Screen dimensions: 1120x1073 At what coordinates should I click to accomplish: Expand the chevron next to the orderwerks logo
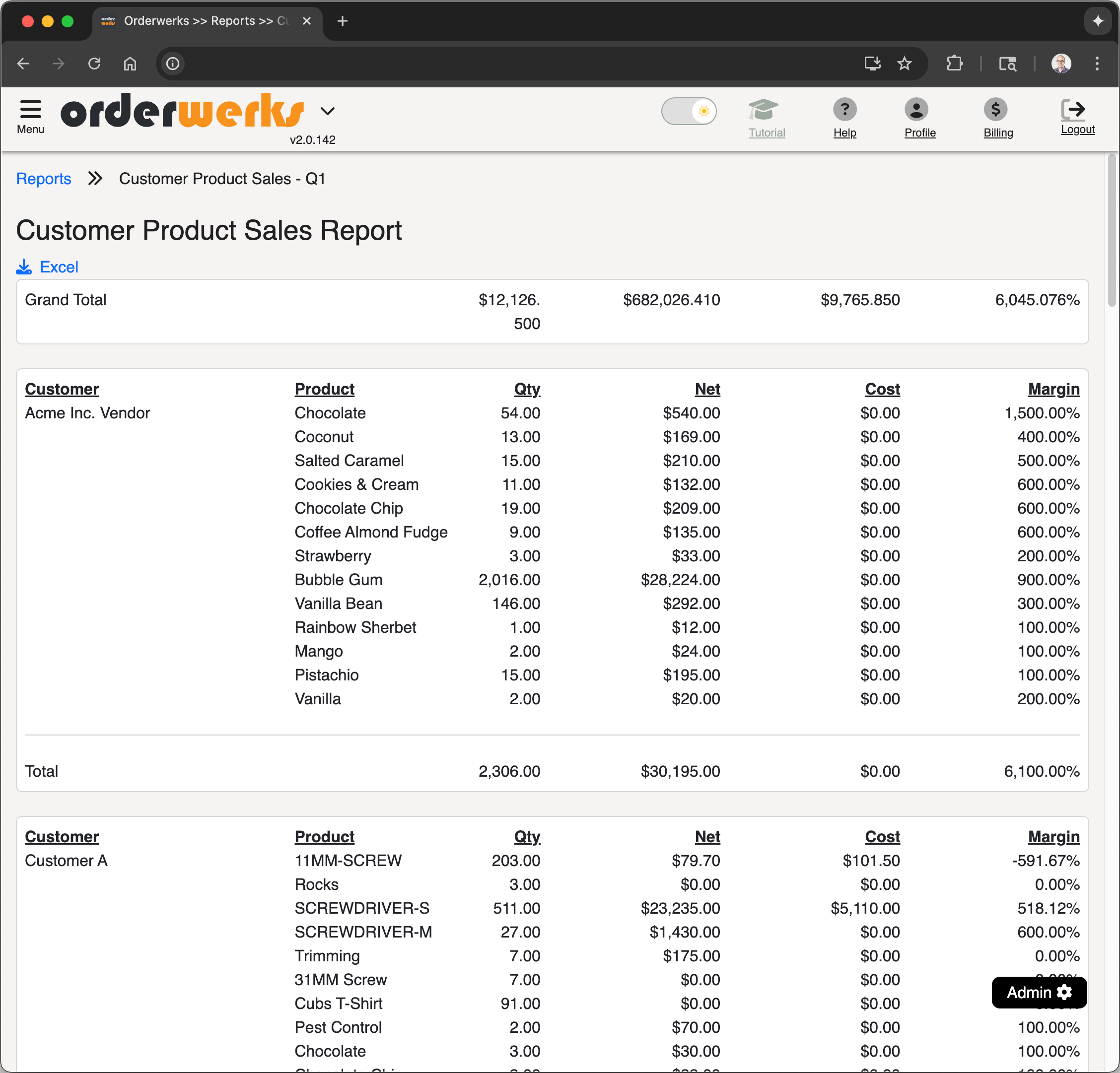[x=328, y=111]
